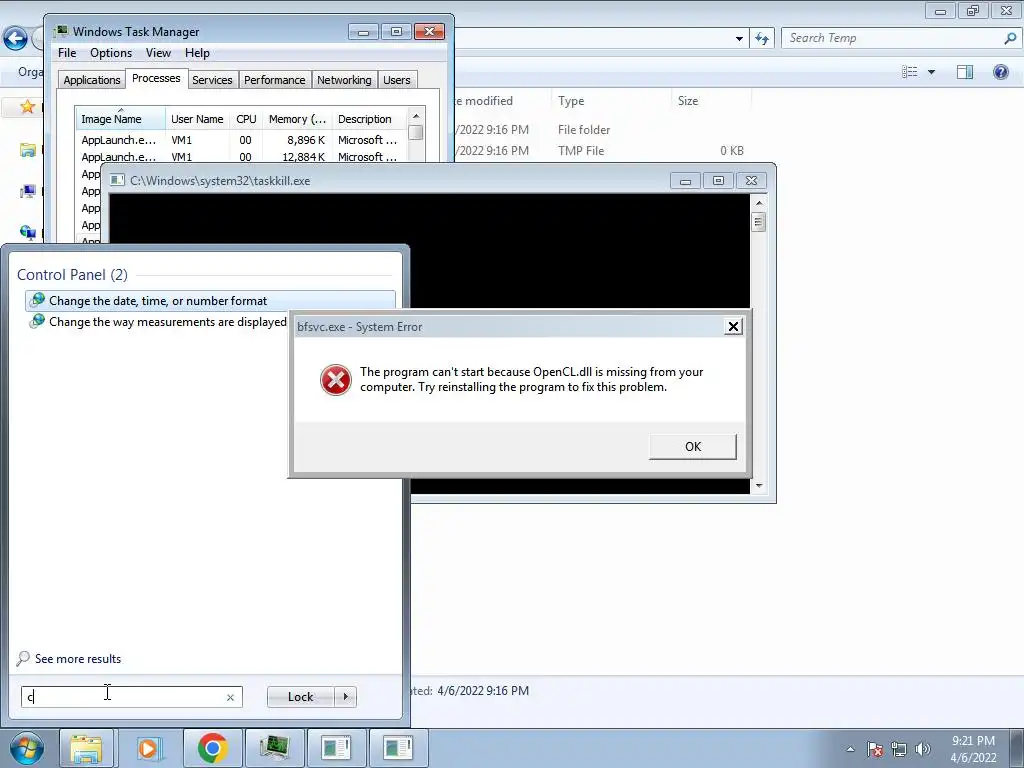Sort processes by Description column
The width and height of the screenshot is (1024, 768).
[369, 119]
